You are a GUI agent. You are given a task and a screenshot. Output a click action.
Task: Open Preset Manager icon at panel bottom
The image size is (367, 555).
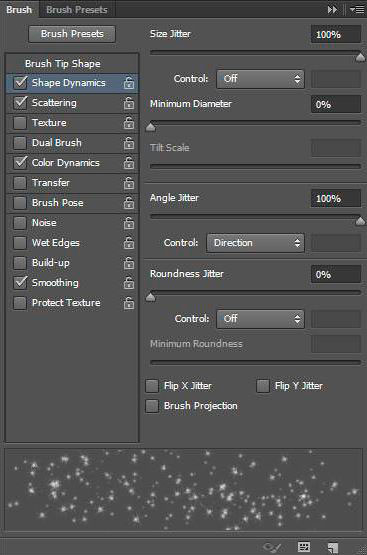[x=304, y=547]
